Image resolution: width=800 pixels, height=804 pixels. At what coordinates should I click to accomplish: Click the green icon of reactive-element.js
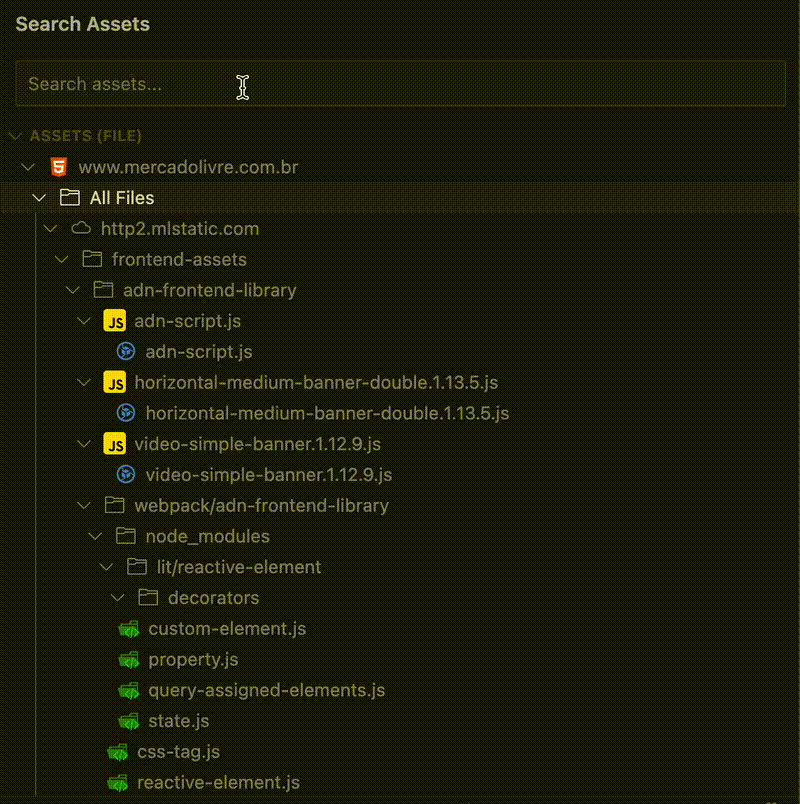tap(118, 783)
